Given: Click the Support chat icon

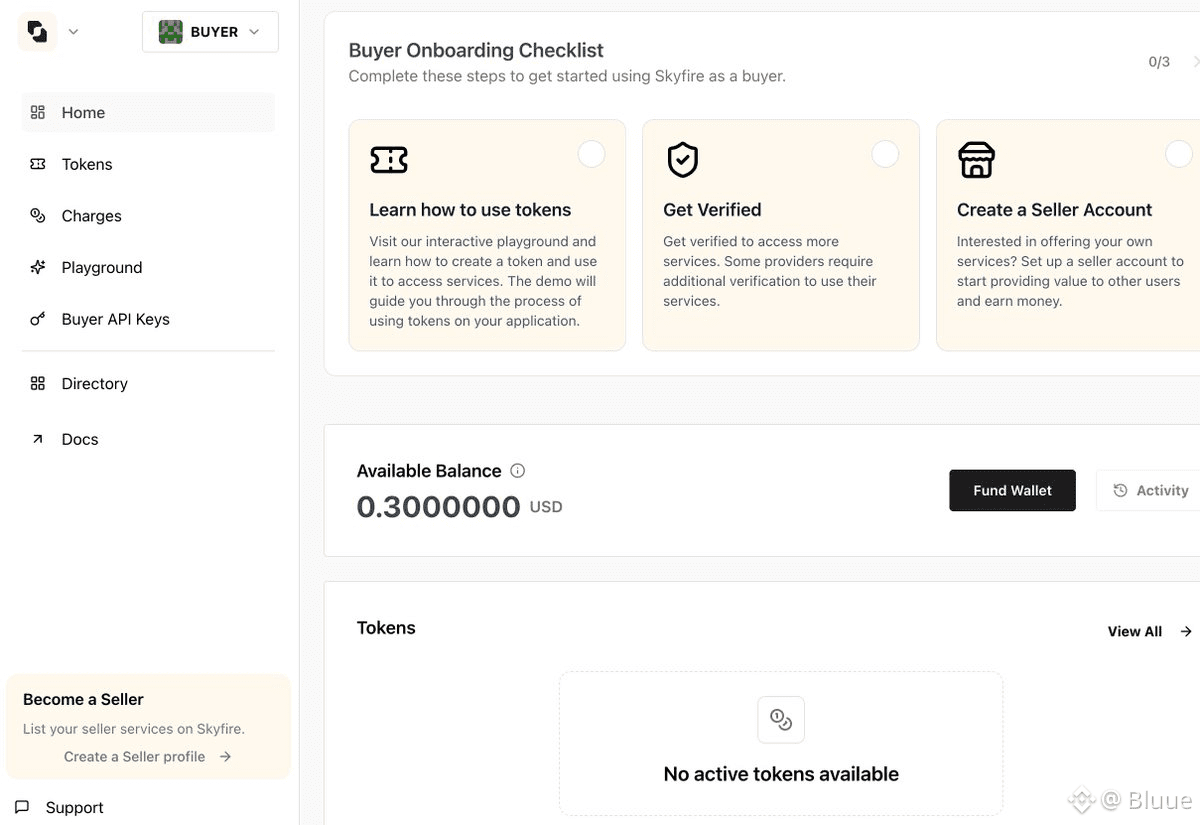Looking at the screenshot, I should [23, 807].
